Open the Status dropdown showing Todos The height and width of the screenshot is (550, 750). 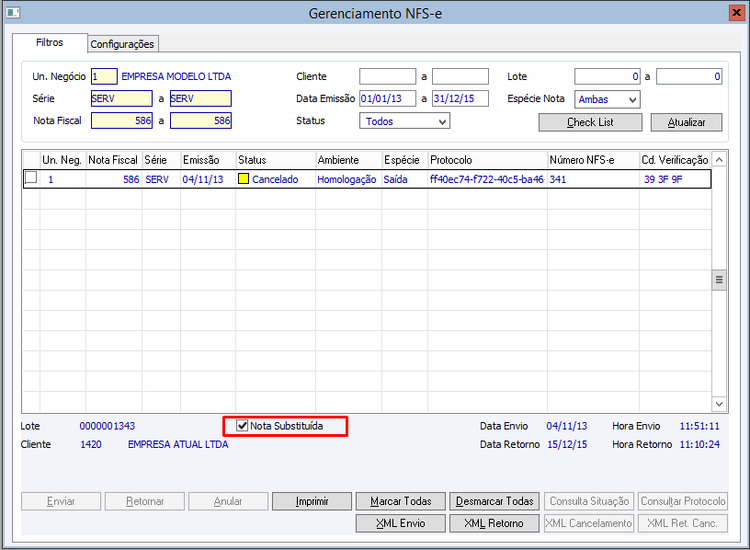(405, 121)
